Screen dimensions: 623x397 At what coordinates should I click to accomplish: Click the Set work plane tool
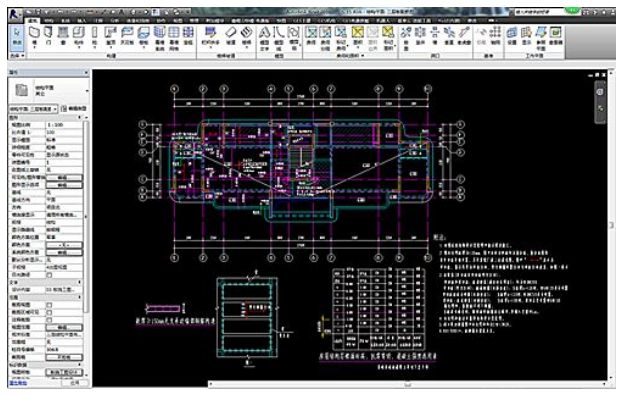click(x=512, y=36)
